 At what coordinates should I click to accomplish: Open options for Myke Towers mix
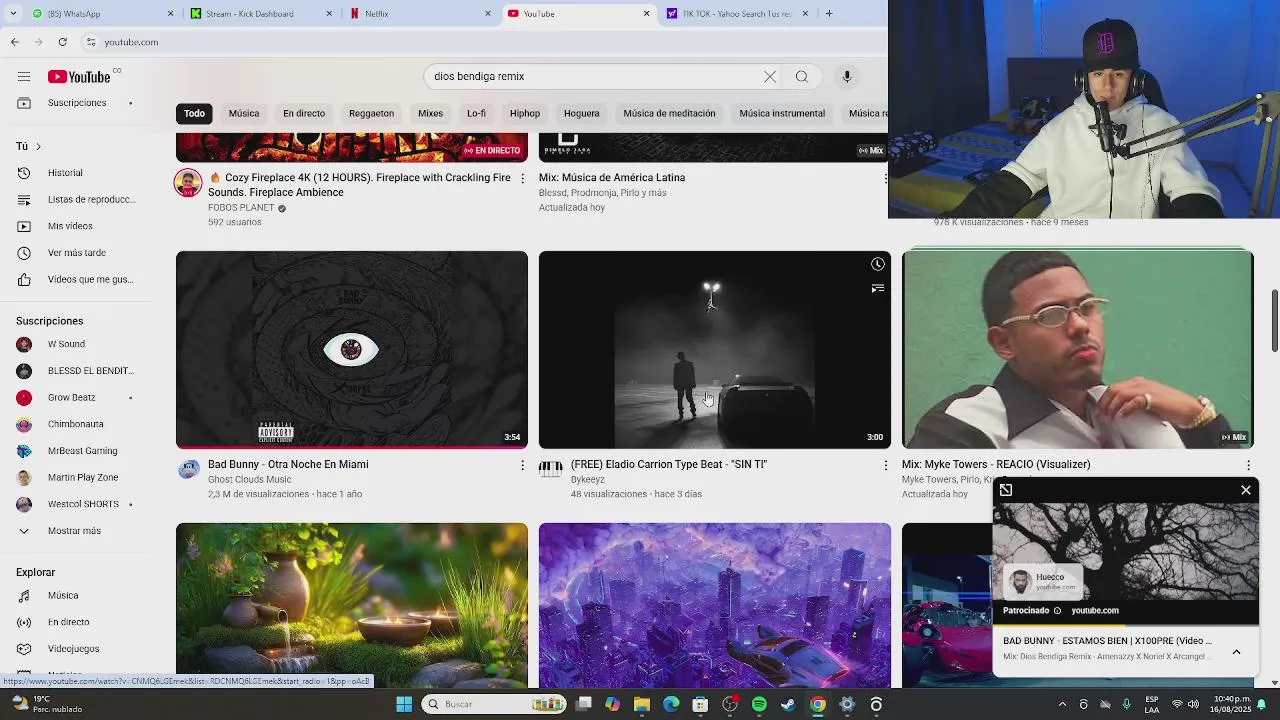[1248, 465]
